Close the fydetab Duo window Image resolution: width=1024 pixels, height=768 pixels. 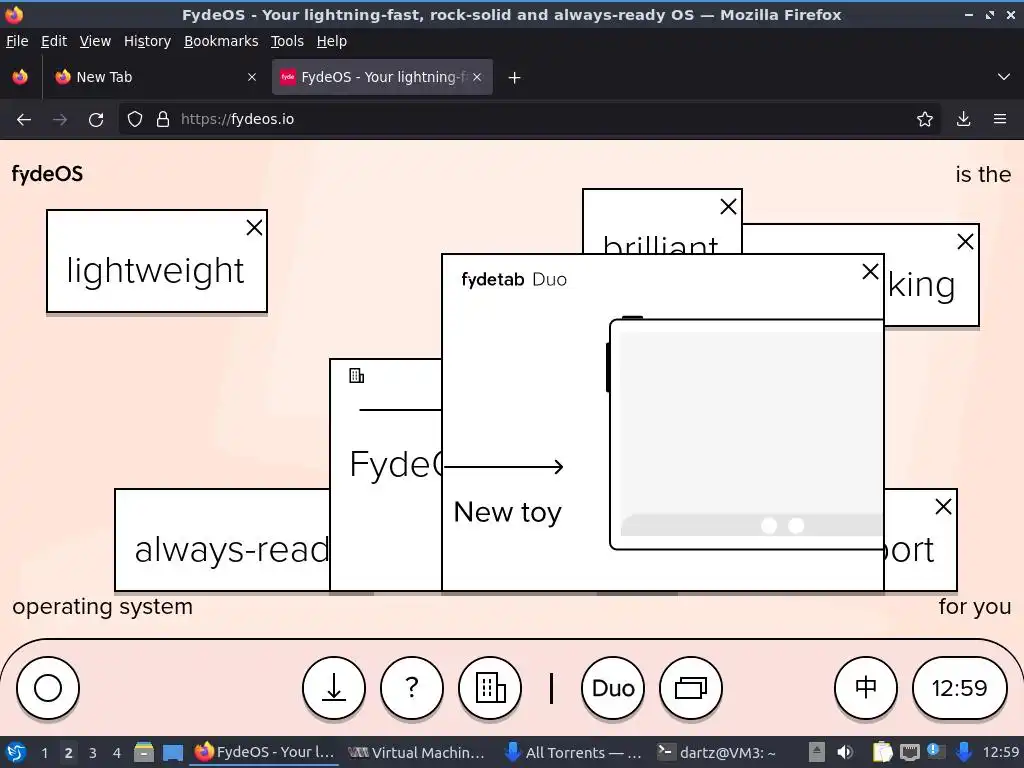pyautogui.click(x=870, y=272)
